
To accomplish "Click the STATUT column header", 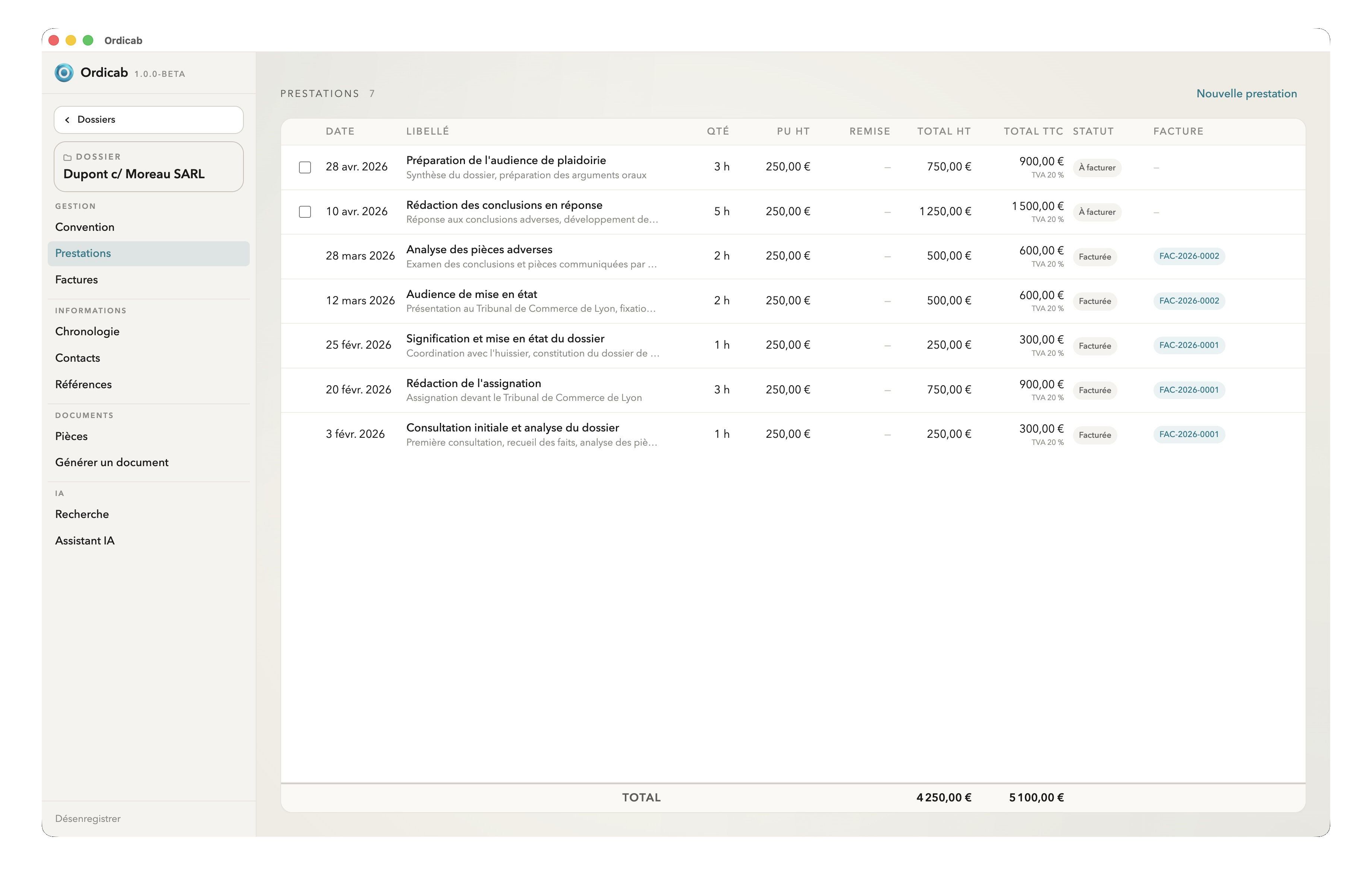I will coord(1093,132).
